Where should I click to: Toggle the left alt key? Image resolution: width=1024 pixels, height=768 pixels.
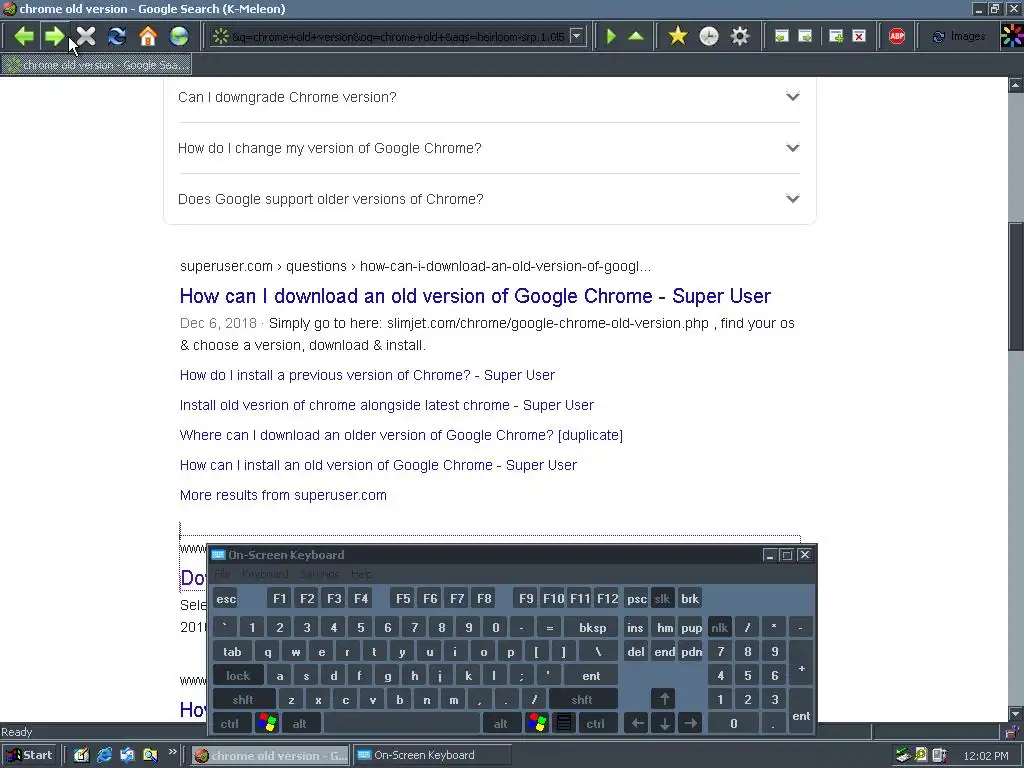coord(299,724)
